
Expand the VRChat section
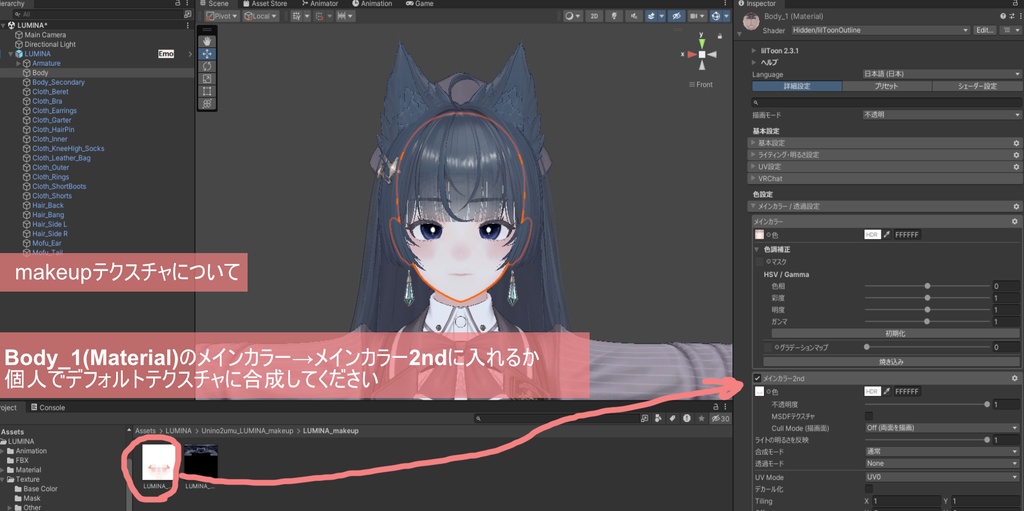[885, 178]
